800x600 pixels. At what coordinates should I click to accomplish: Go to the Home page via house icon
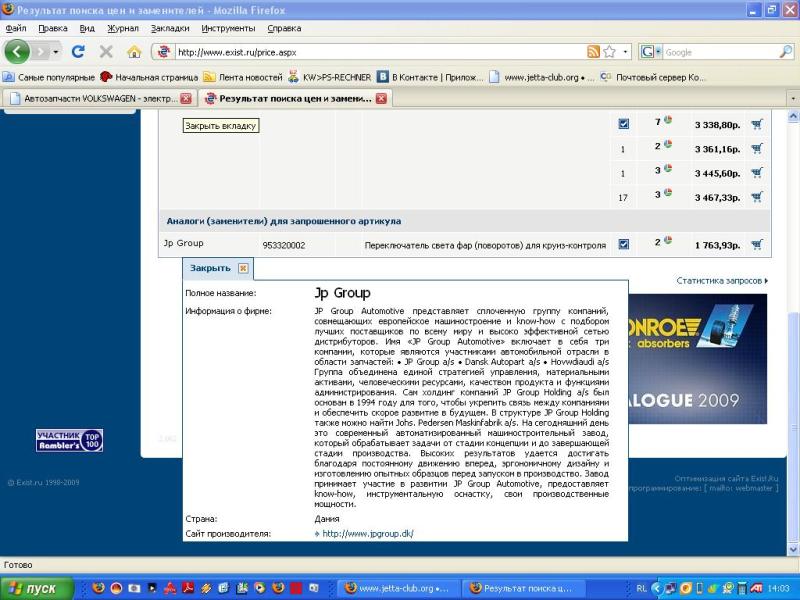(x=134, y=52)
